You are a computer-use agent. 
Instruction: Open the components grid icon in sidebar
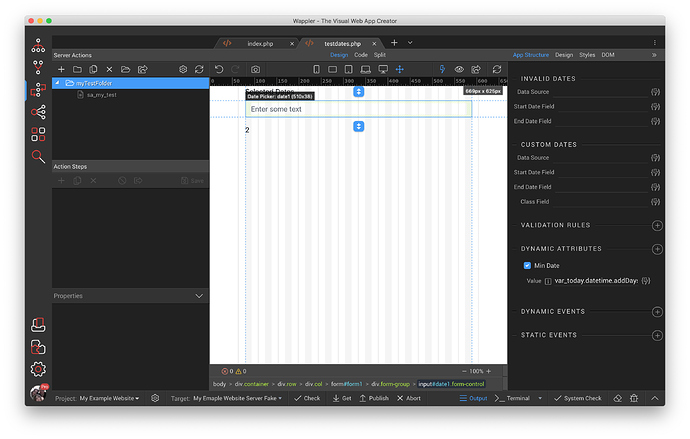point(38,134)
